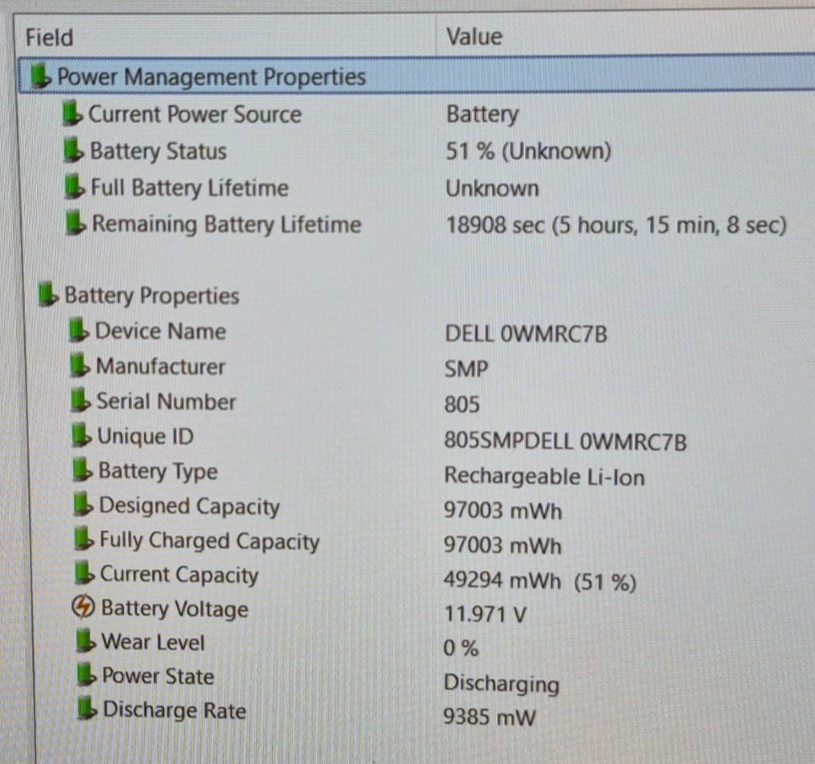Click the value "Rechargeable Li-Ion"
The width and height of the screenshot is (815, 764).
click(545, 477)
